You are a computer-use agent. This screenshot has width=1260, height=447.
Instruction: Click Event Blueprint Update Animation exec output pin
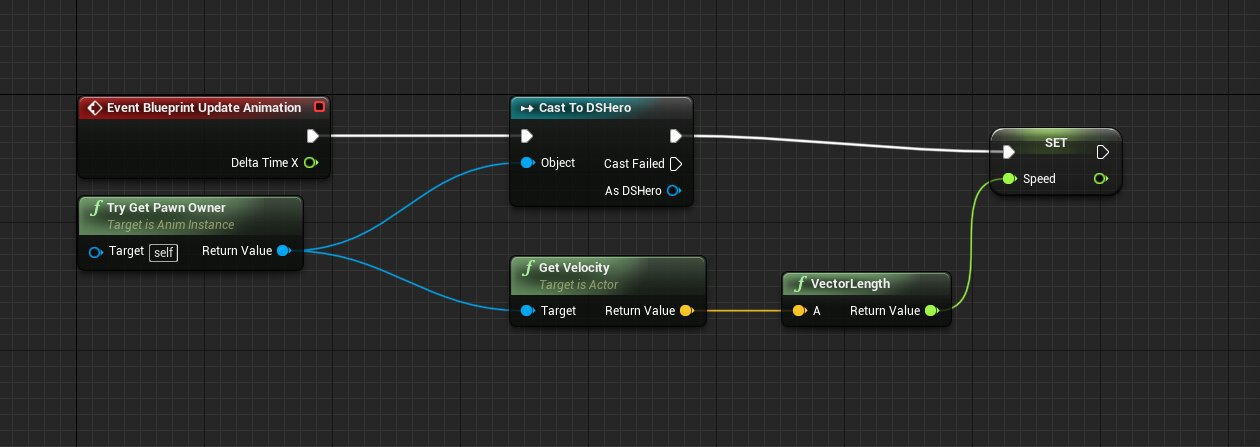point(312,136)
